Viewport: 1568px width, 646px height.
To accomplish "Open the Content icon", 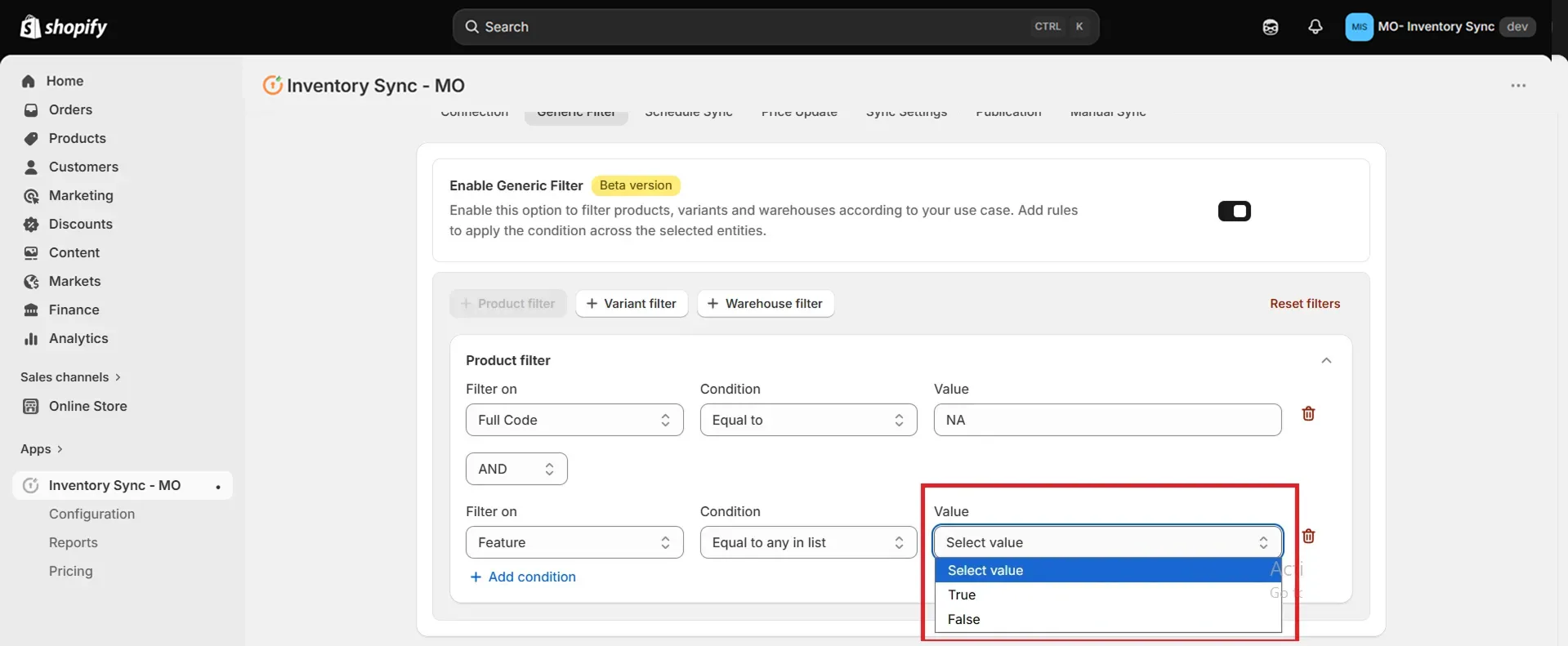I will point(31,252).
